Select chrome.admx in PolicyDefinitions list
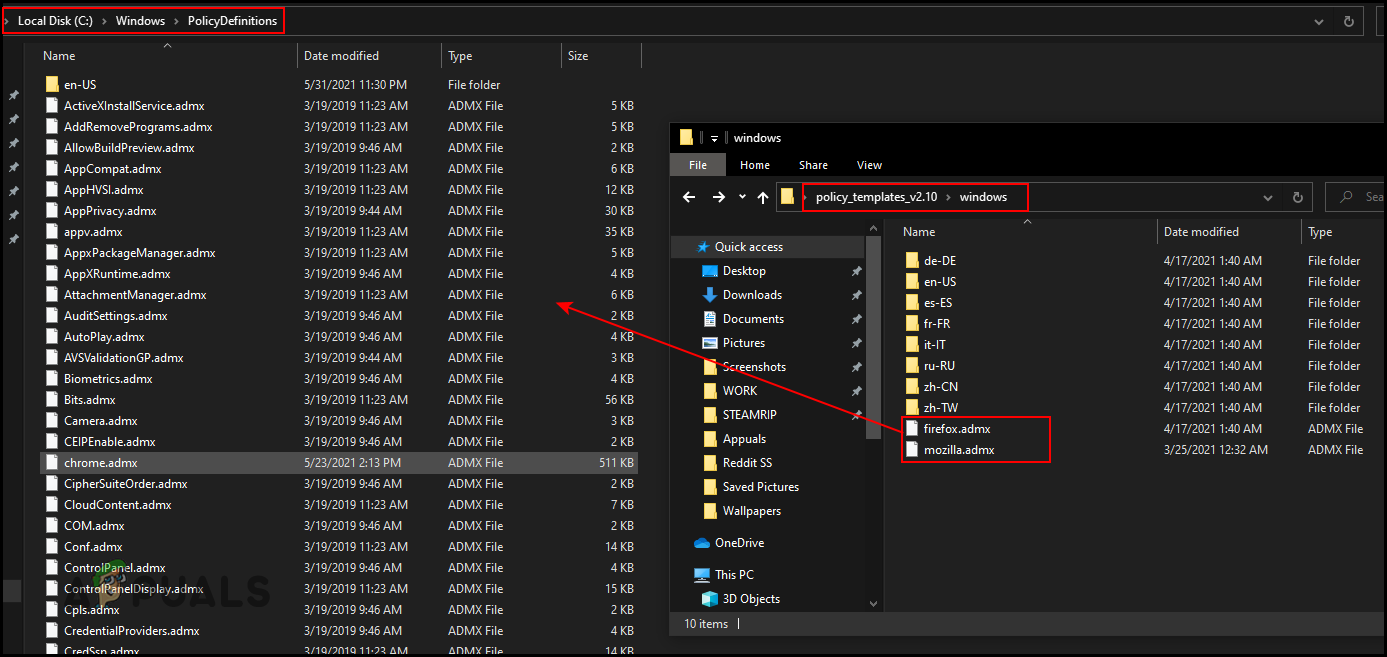Image resolution: width=1387 pixels, height=657 pixels. (101, 463)
